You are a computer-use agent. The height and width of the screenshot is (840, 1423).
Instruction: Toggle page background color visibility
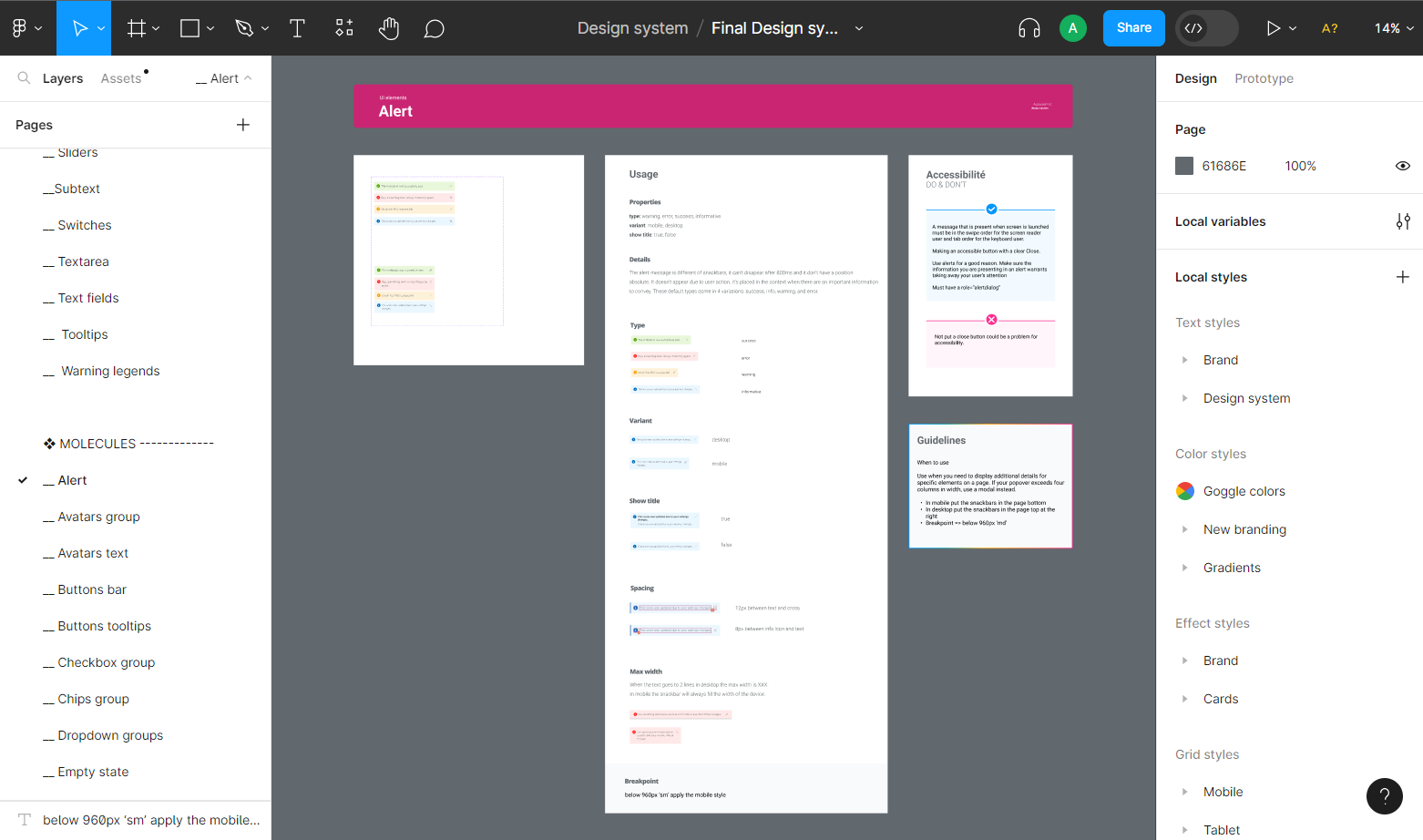(1403, 166)
